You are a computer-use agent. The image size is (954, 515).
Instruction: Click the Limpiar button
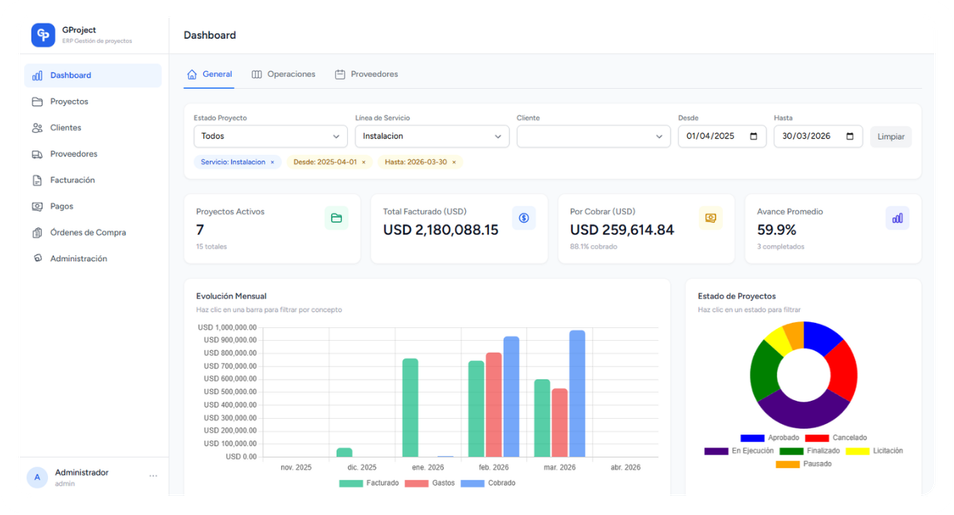[x=890, y=136]
